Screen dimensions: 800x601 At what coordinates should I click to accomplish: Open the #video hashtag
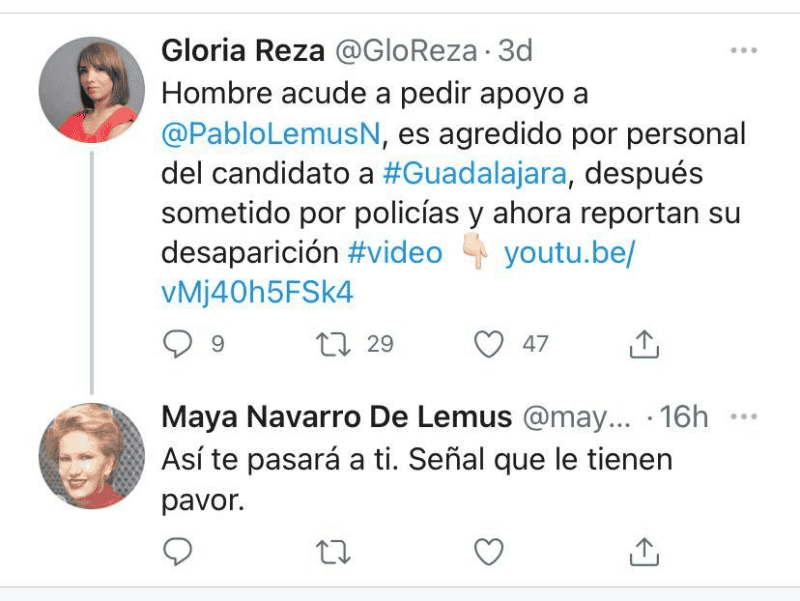coord(395,253)
